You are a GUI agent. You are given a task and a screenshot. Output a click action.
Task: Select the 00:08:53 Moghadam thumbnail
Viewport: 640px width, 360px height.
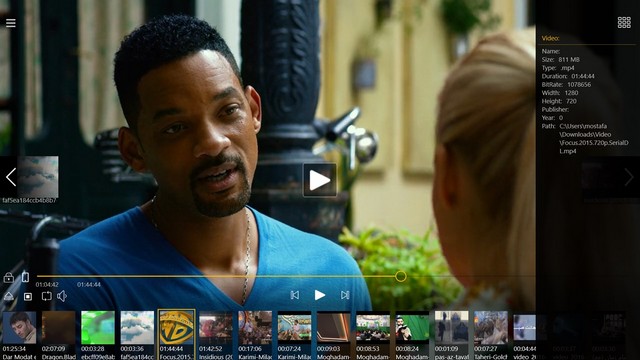[x=373, y=335]
